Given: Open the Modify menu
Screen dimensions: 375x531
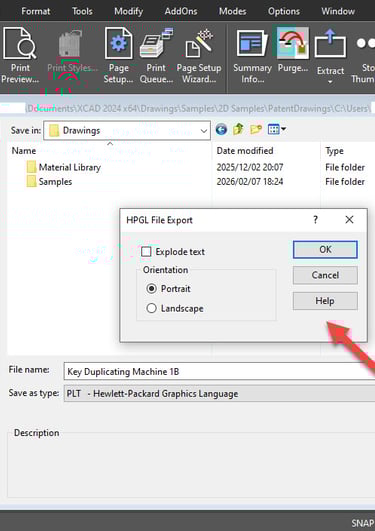Looking at the screenshot, I should click(x=128, y=11).
